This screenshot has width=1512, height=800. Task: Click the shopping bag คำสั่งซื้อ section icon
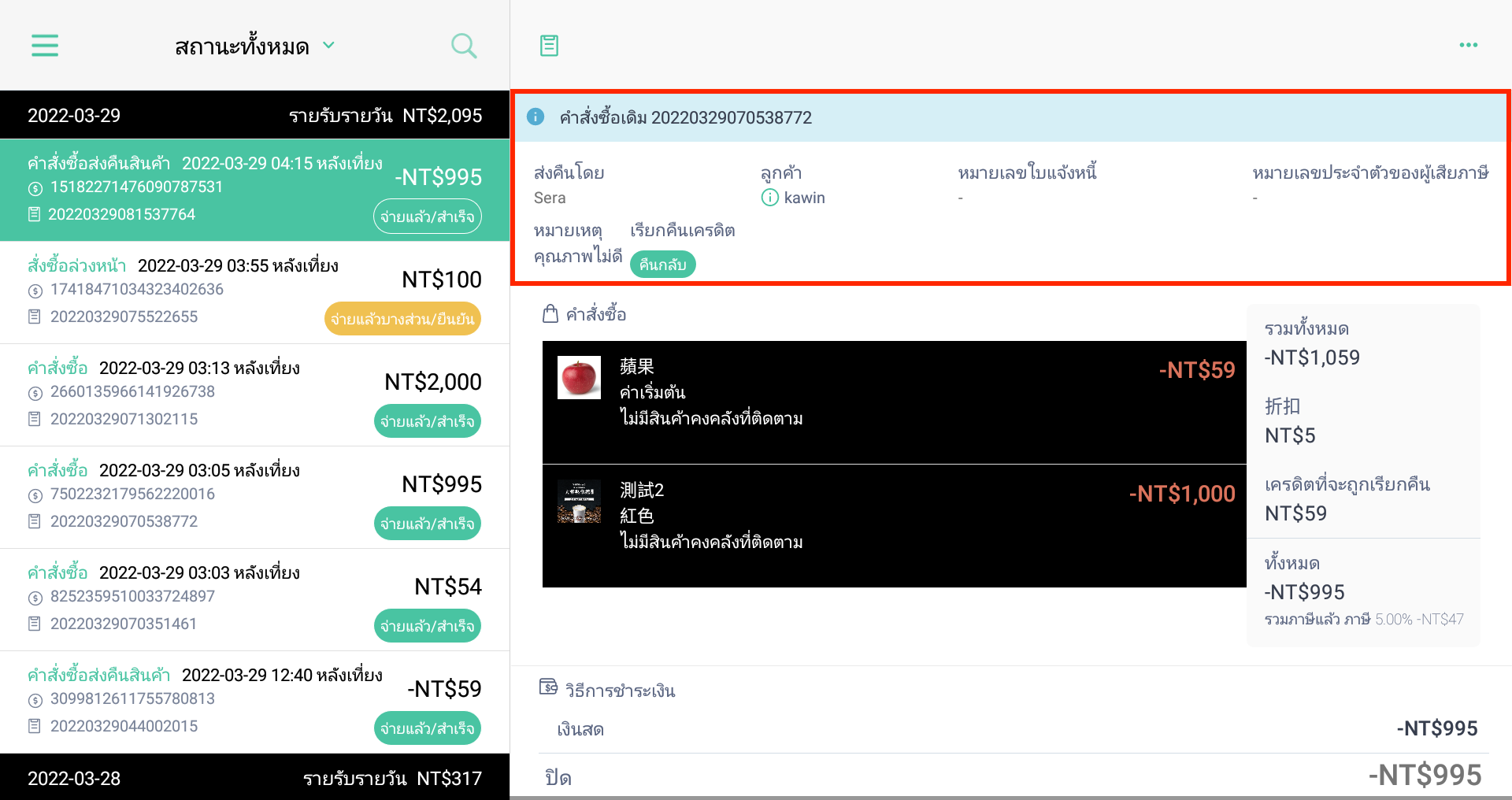click(550, 314)
